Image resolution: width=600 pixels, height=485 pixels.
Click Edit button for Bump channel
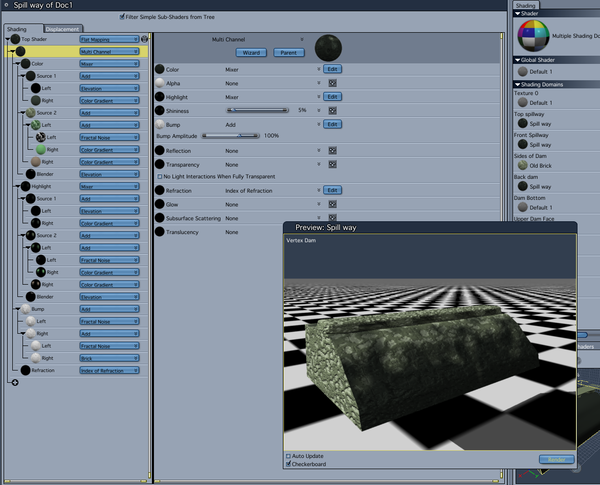[332, 124]
